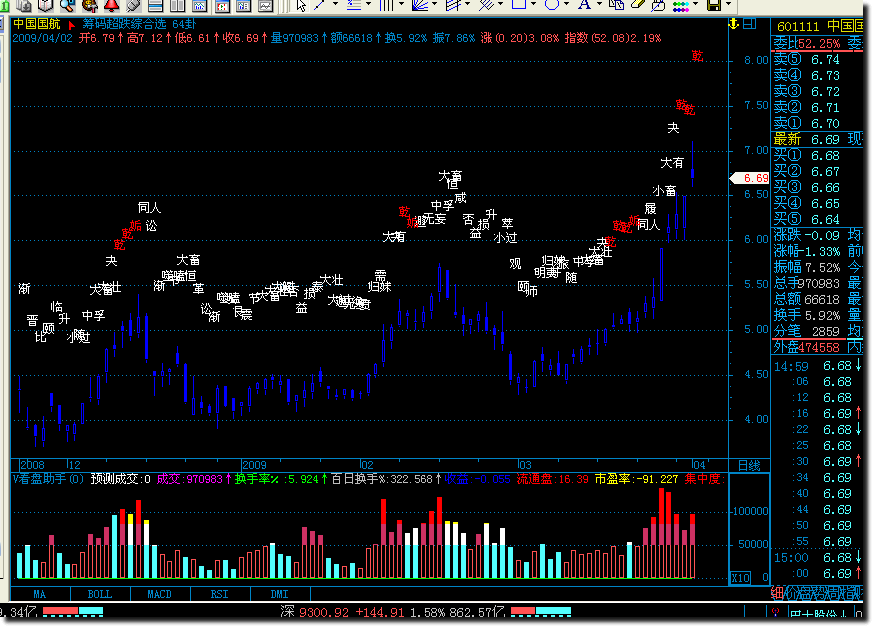Click the 15:00 6.68 trade tick row
875x628 pixels.
click(x=818, y=558)
